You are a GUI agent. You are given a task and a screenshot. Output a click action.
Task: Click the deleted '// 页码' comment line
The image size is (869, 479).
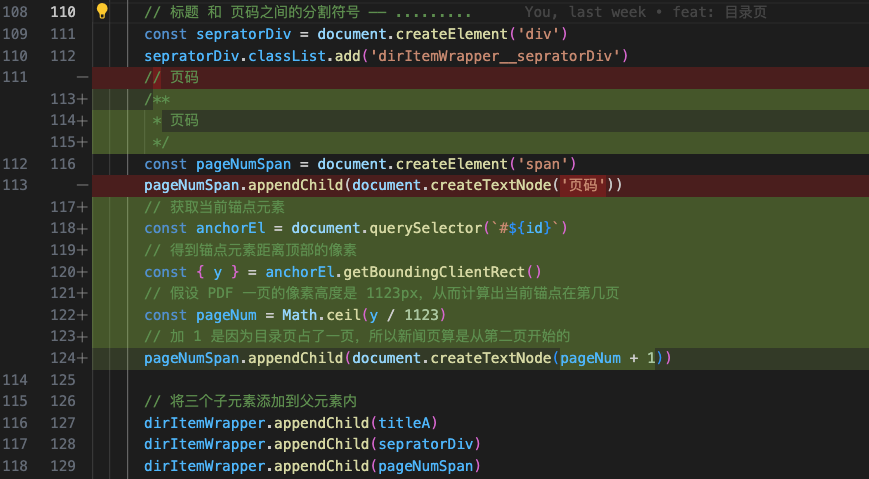pos(480,78)
